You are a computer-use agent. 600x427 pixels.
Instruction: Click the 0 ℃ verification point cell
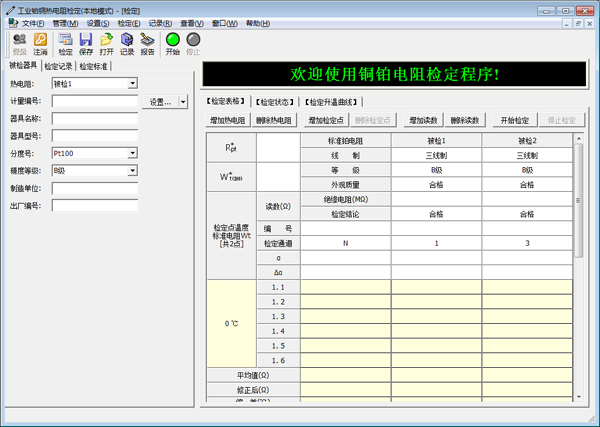click(232, 324)
